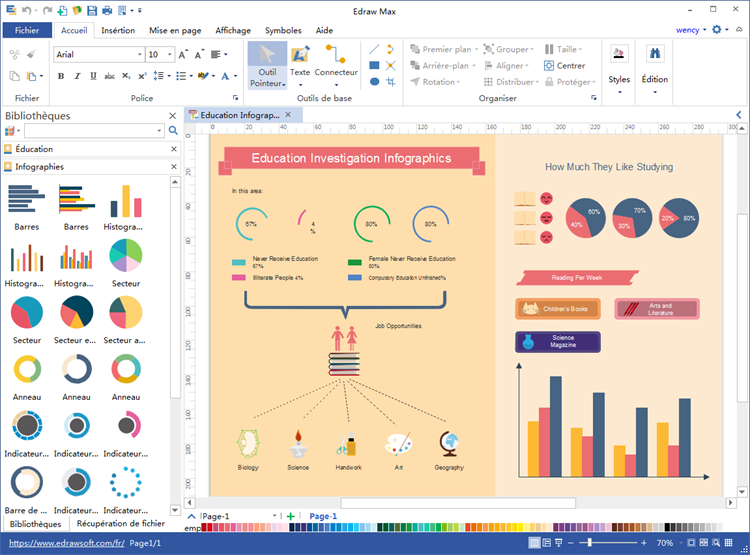Screen dimensions: 750x555
Task: Open the Aide tab
Action: point(324,30)
